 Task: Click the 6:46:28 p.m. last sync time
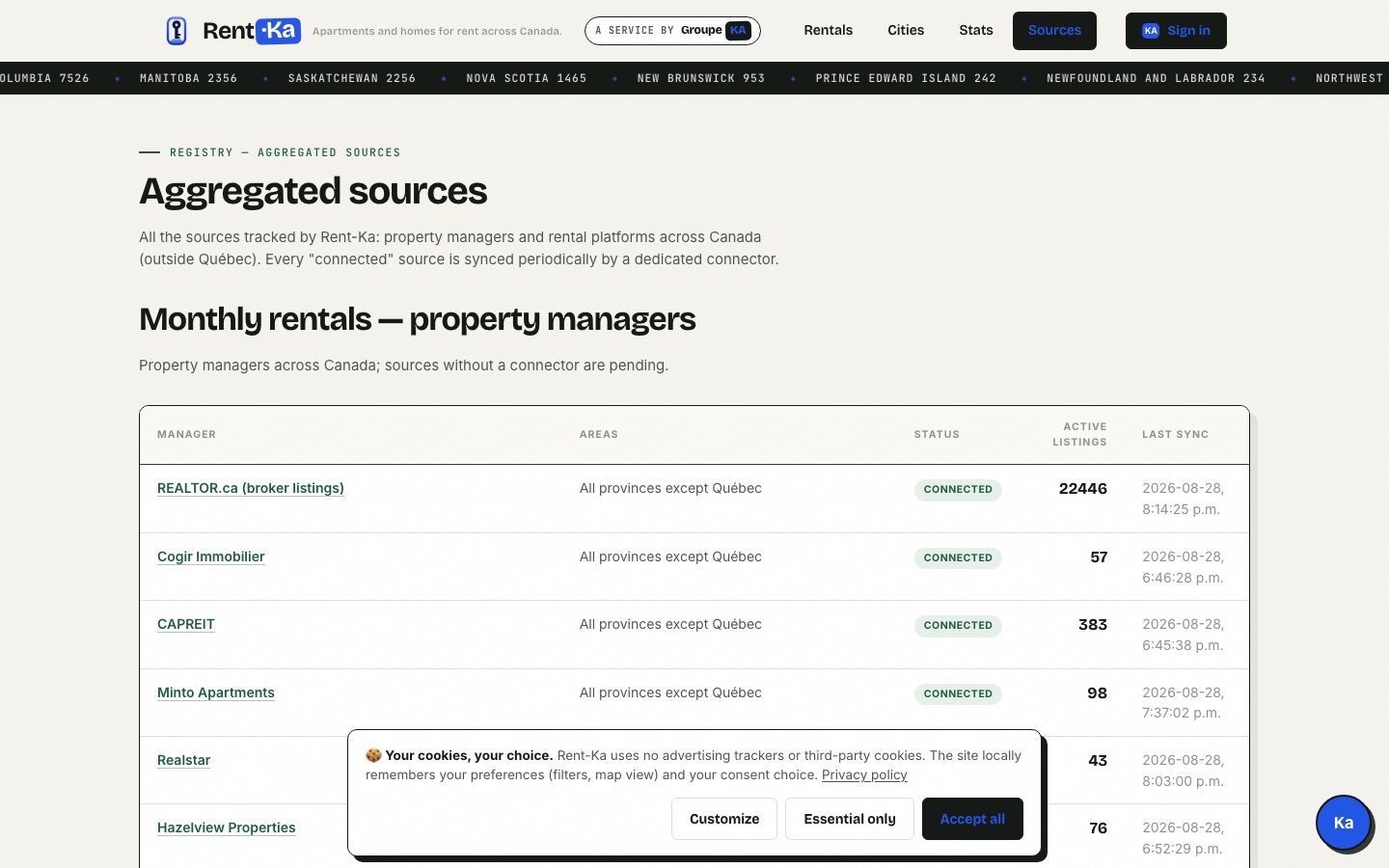[1183, 578]
